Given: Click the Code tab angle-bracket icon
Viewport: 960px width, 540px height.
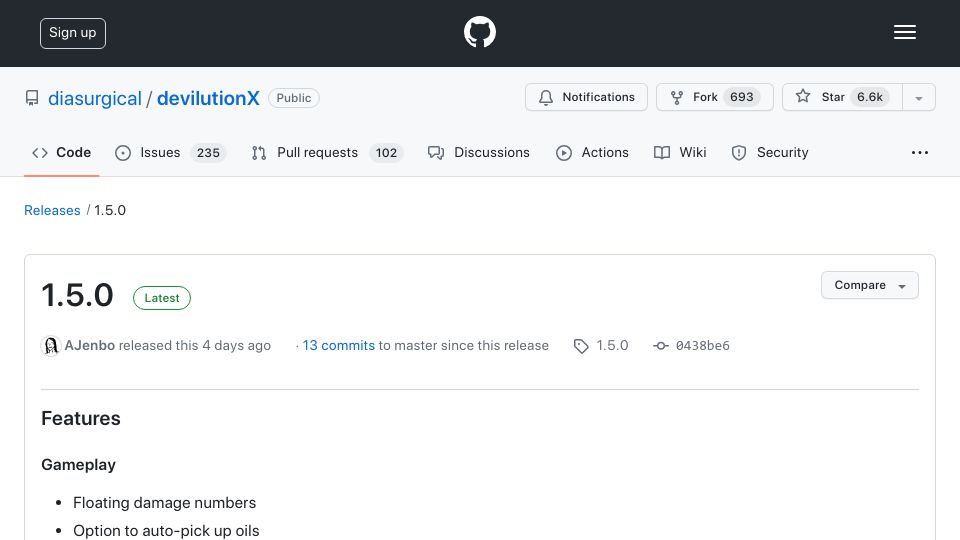Looking at the screenshot, I should coord(40,152).
